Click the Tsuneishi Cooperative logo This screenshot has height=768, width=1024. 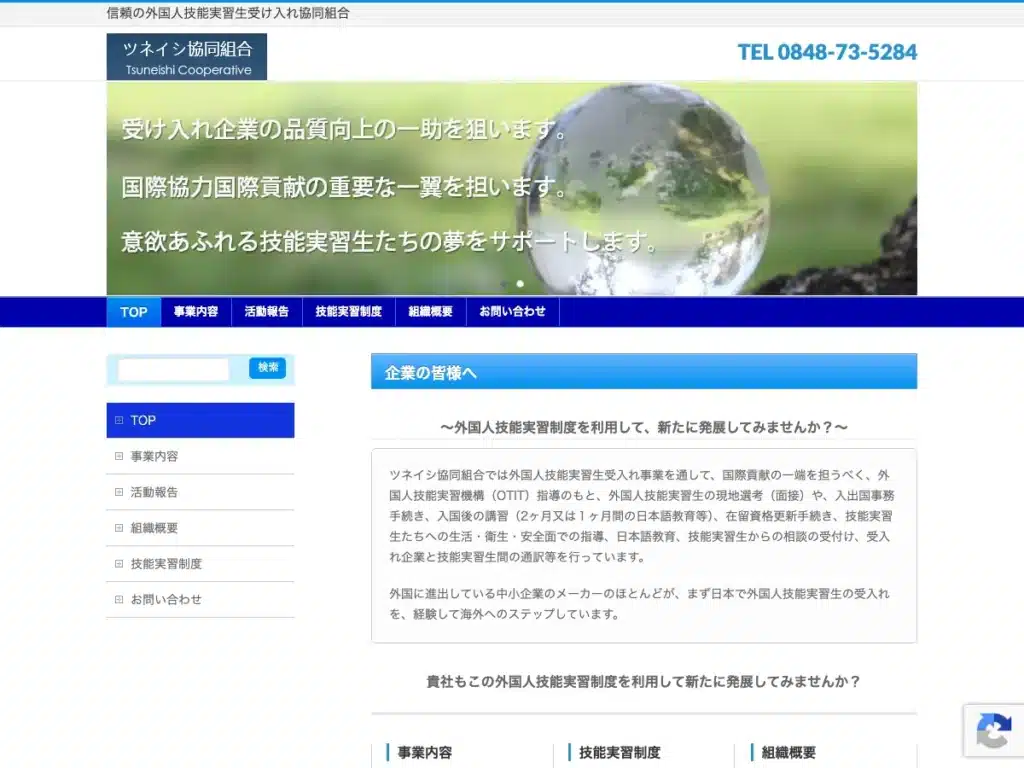pos(187,57)
